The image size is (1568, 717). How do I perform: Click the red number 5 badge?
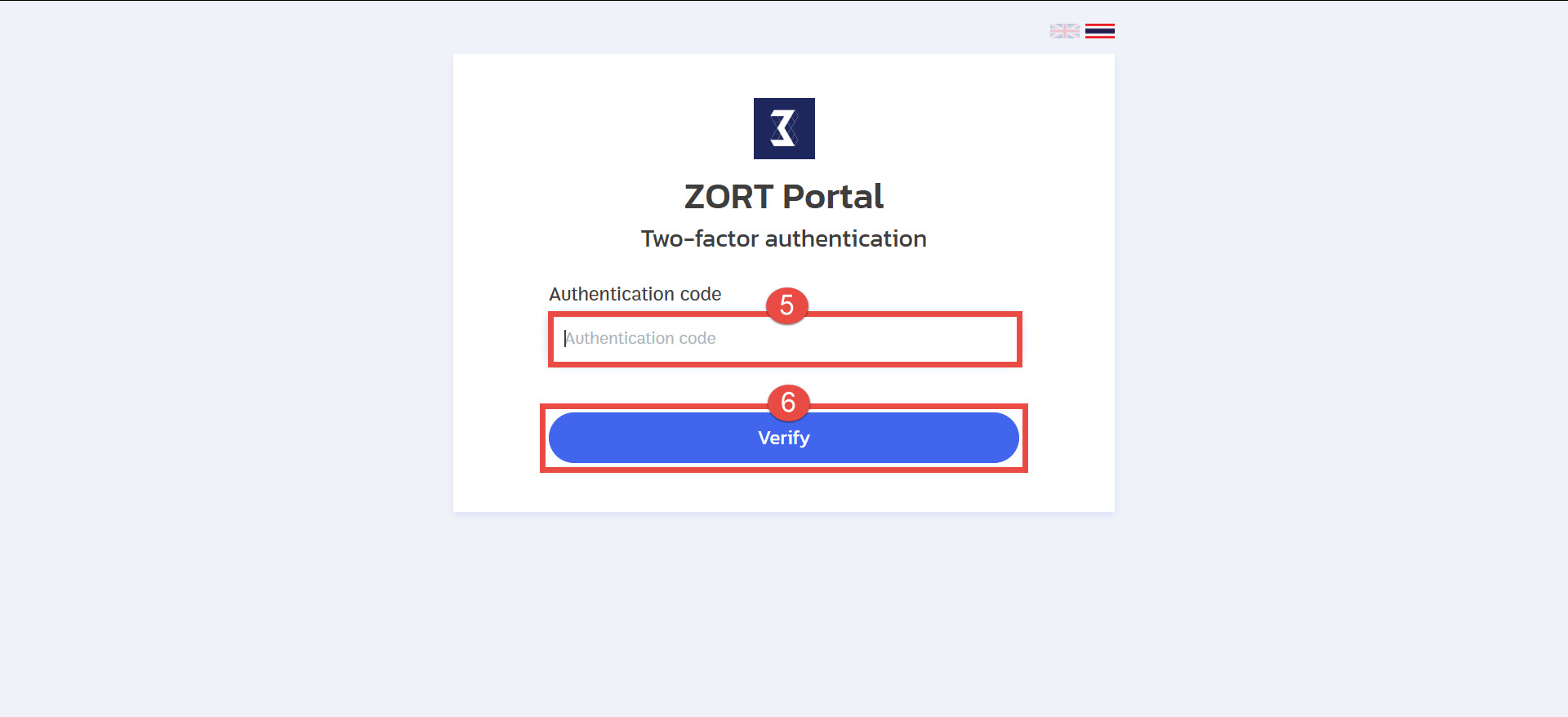coord(786,305)
